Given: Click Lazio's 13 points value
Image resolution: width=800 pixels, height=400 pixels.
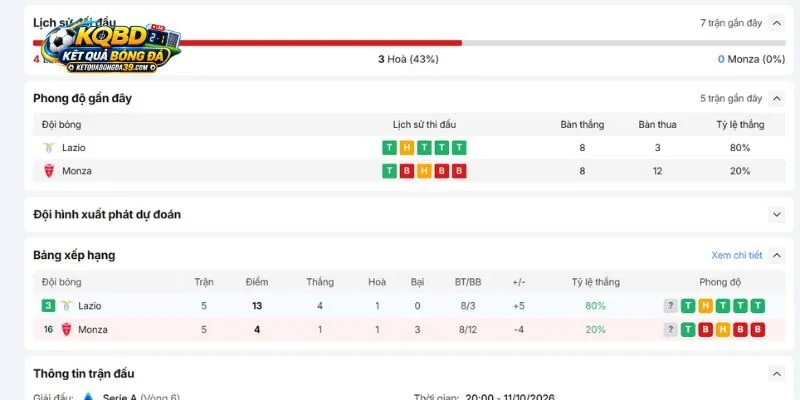Looking at the screenshot, I should pos(257,306).
